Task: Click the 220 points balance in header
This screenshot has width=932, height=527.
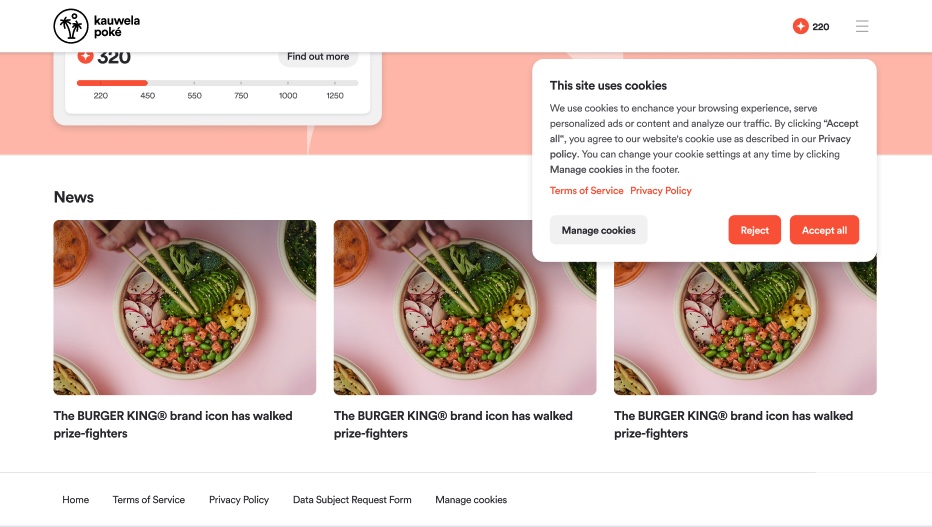Action: pos(820,27)
